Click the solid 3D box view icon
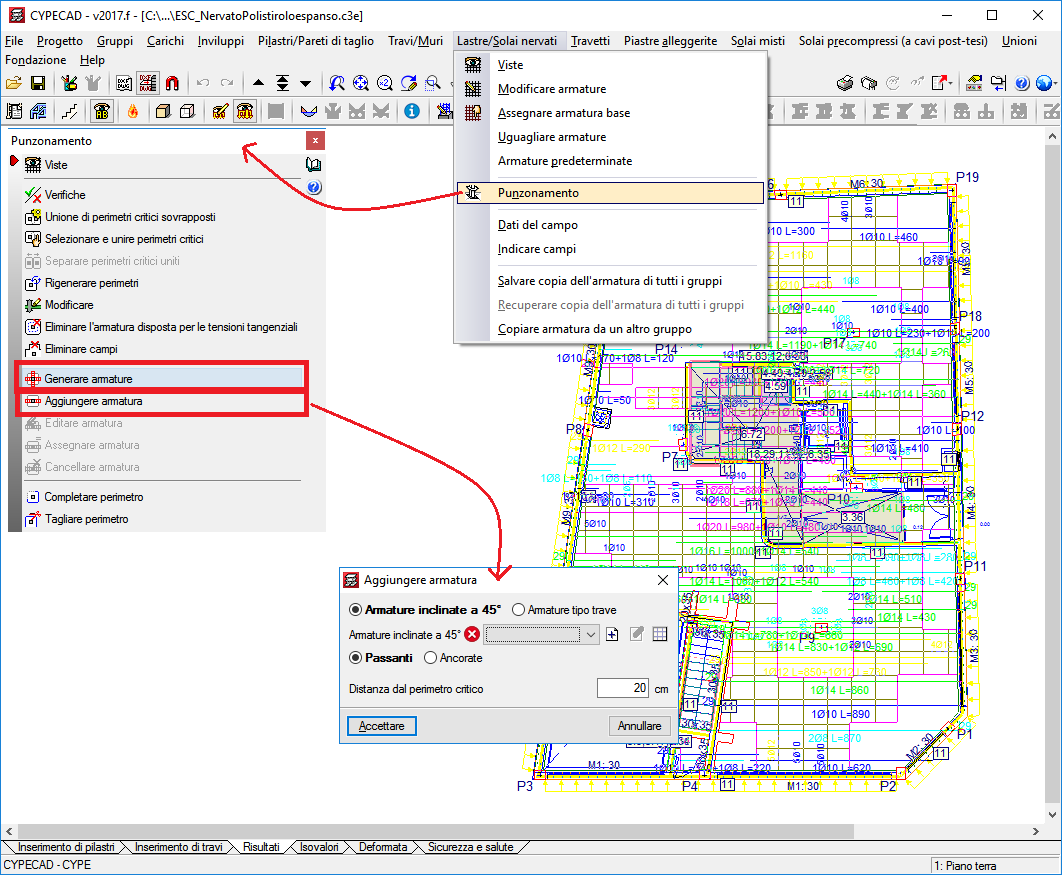Viewport: 1062px width, 875px height. coord(163,111)
